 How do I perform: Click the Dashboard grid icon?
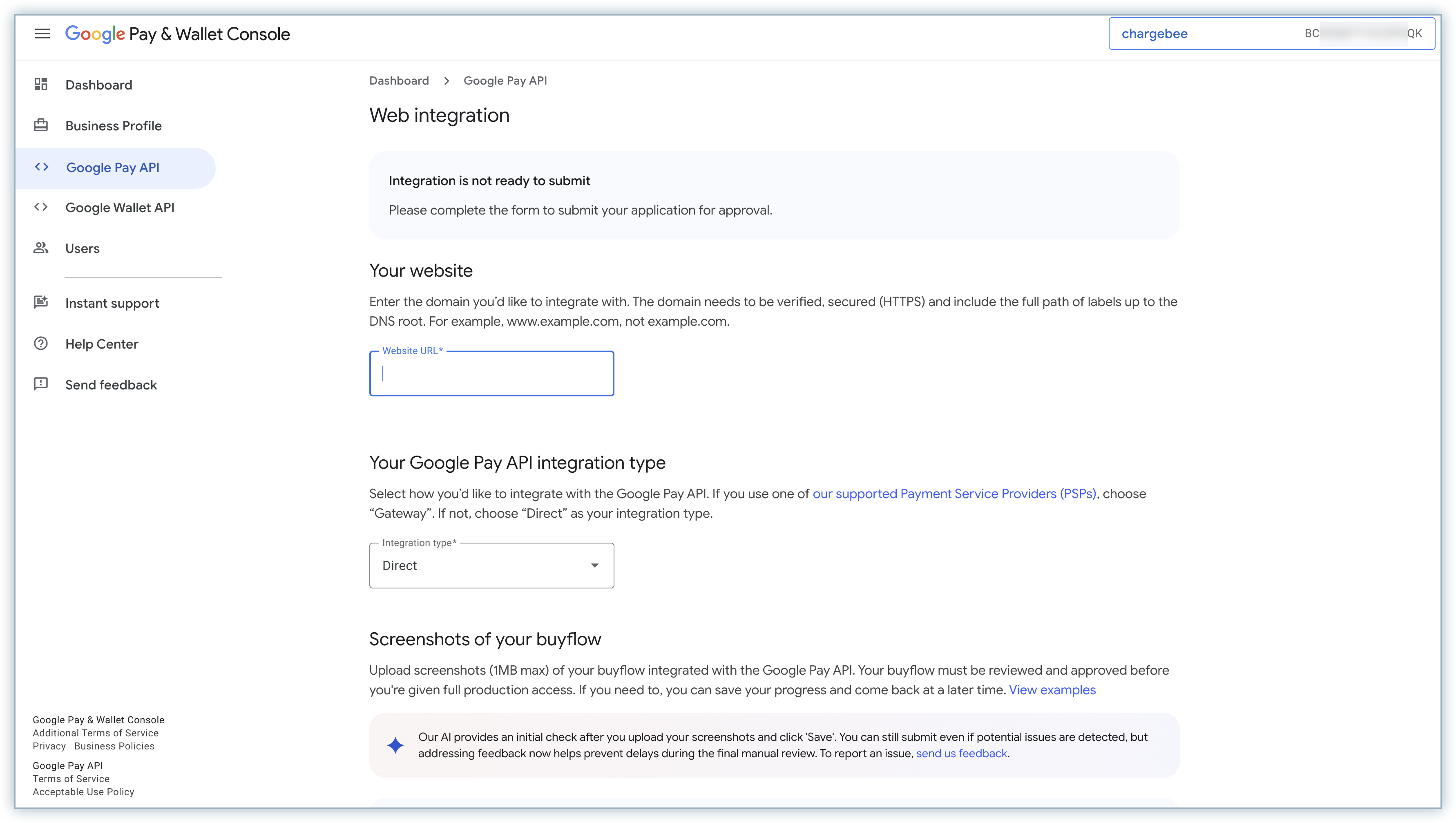[x=41, y=85]
